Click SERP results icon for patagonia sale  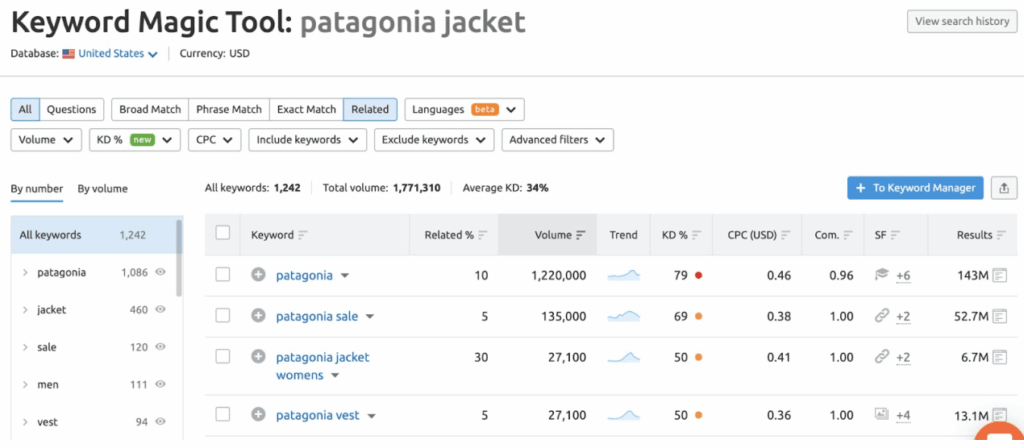pos(999,316)
